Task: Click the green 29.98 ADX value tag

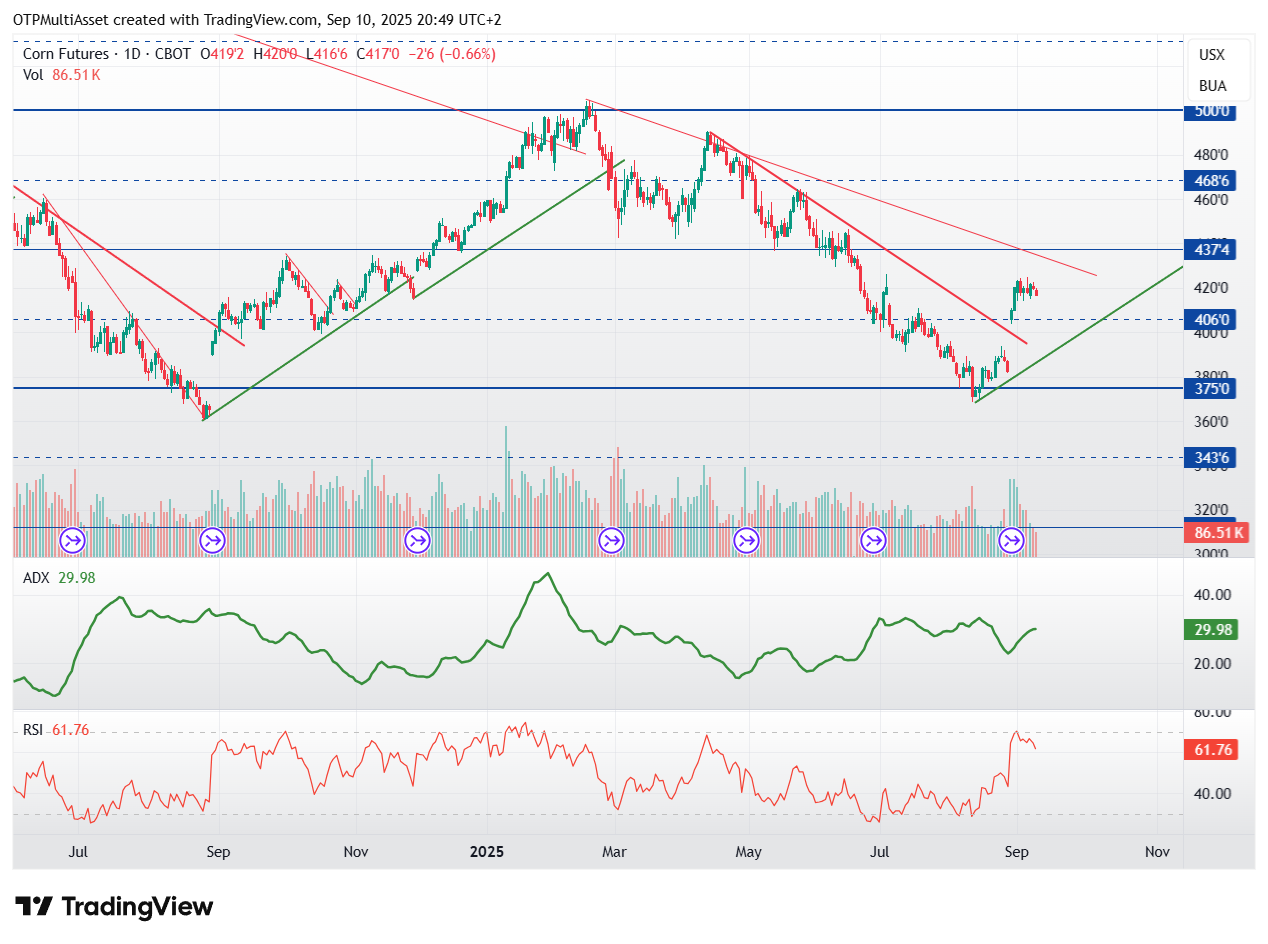Action: 1210,629
